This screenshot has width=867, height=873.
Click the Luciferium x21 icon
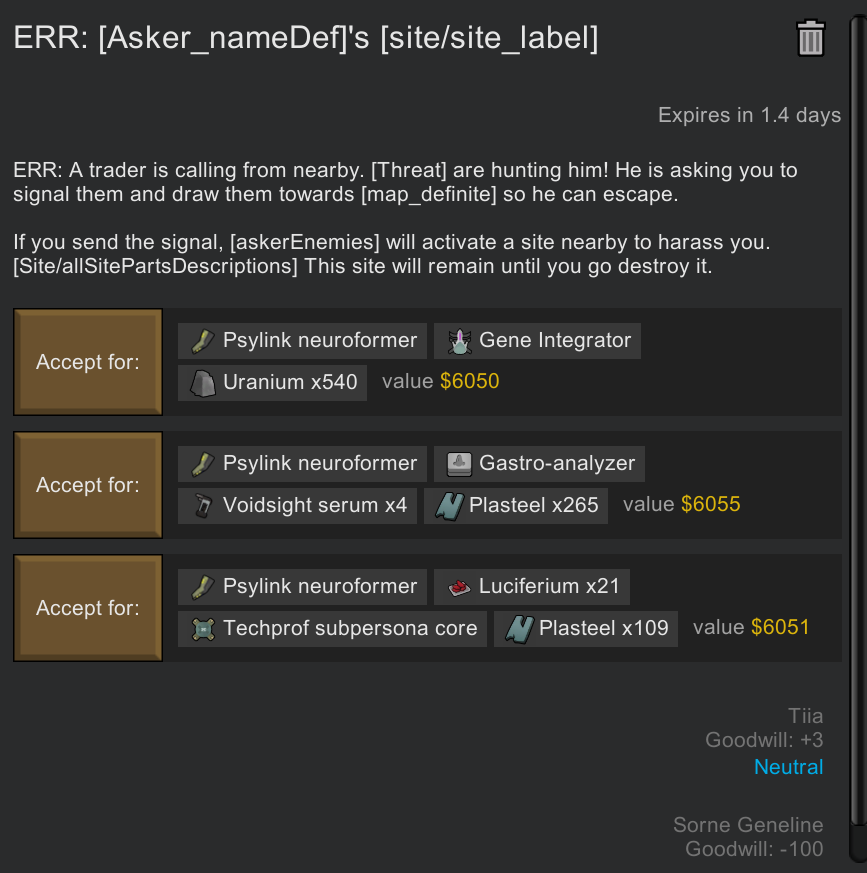[459, 587]
